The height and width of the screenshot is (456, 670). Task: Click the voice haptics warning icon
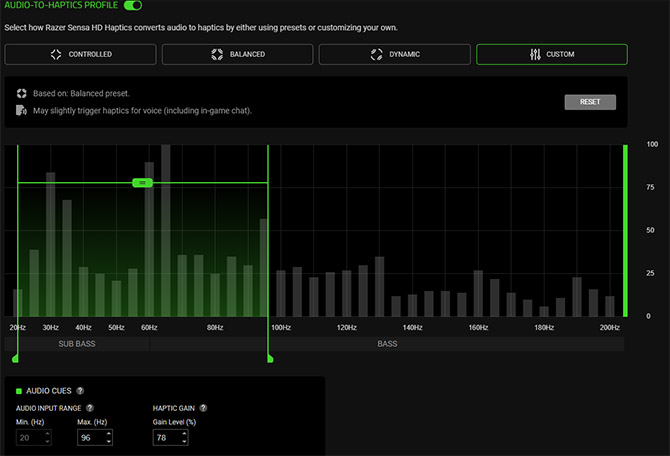coord(21,110)
